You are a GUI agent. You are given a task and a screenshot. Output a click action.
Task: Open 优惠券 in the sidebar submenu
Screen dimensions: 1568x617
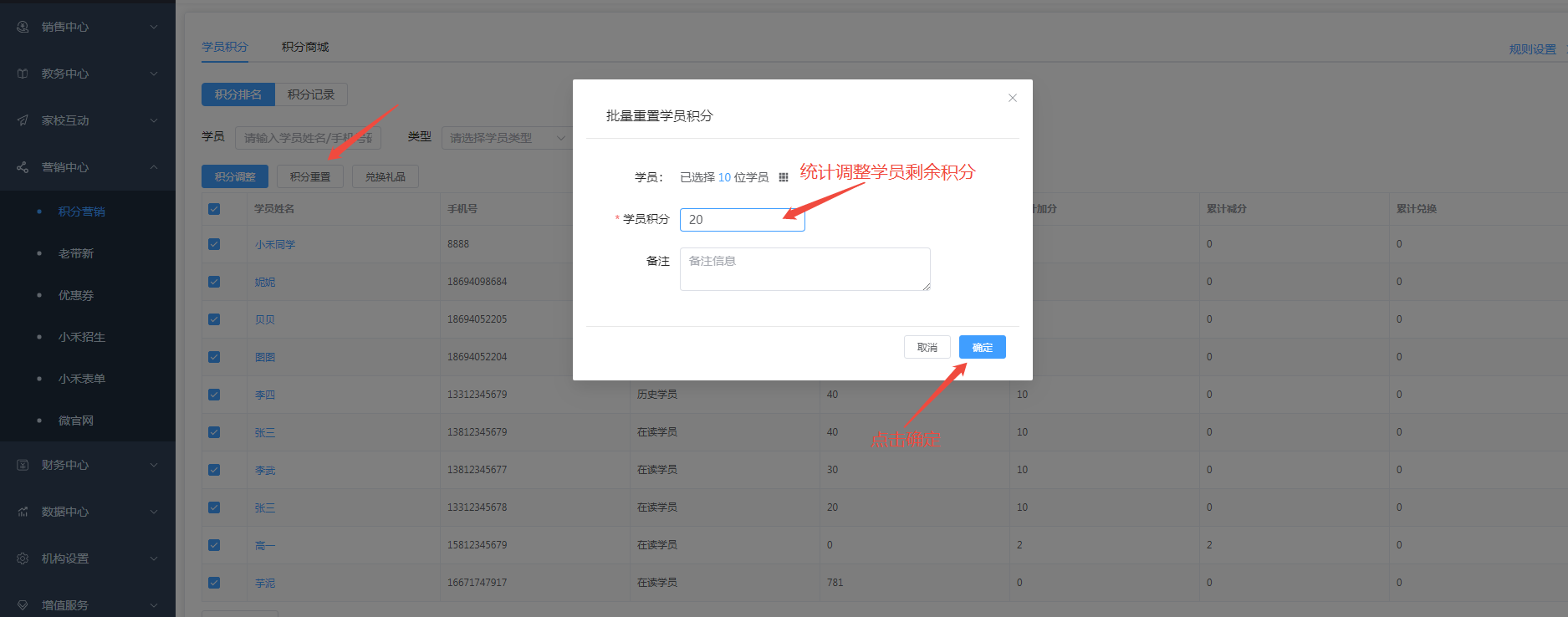76,295
